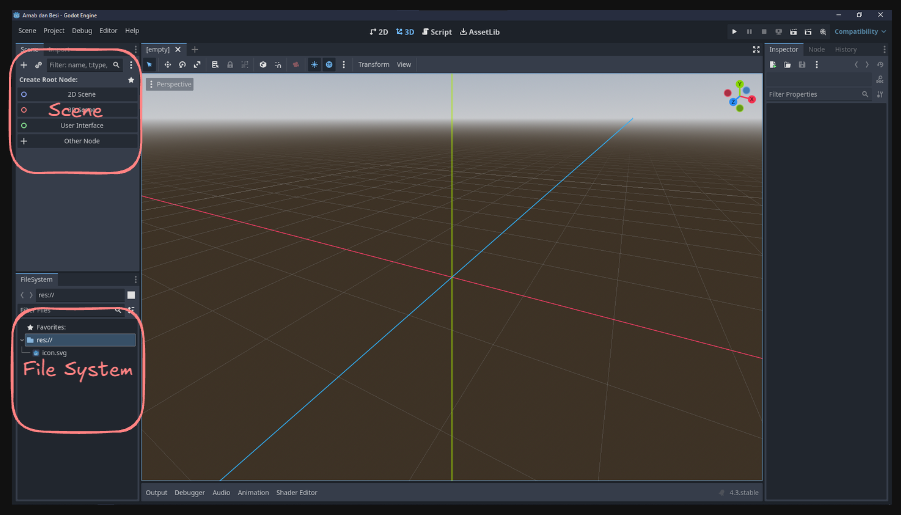Open the Compatibility renderer dropdown
Screen dimensions: 901x515
(860, 32)
